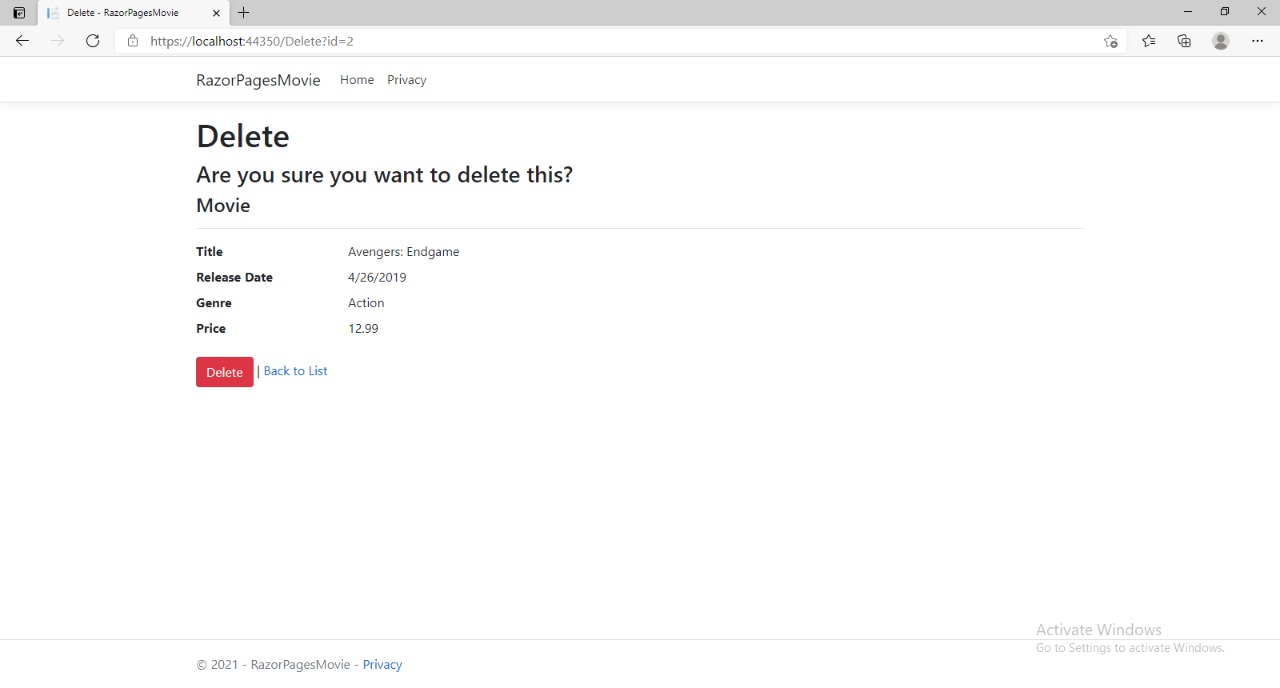Click the release date '4/26/2019'
Viewport: 1280px width, 688px height.
377,278
